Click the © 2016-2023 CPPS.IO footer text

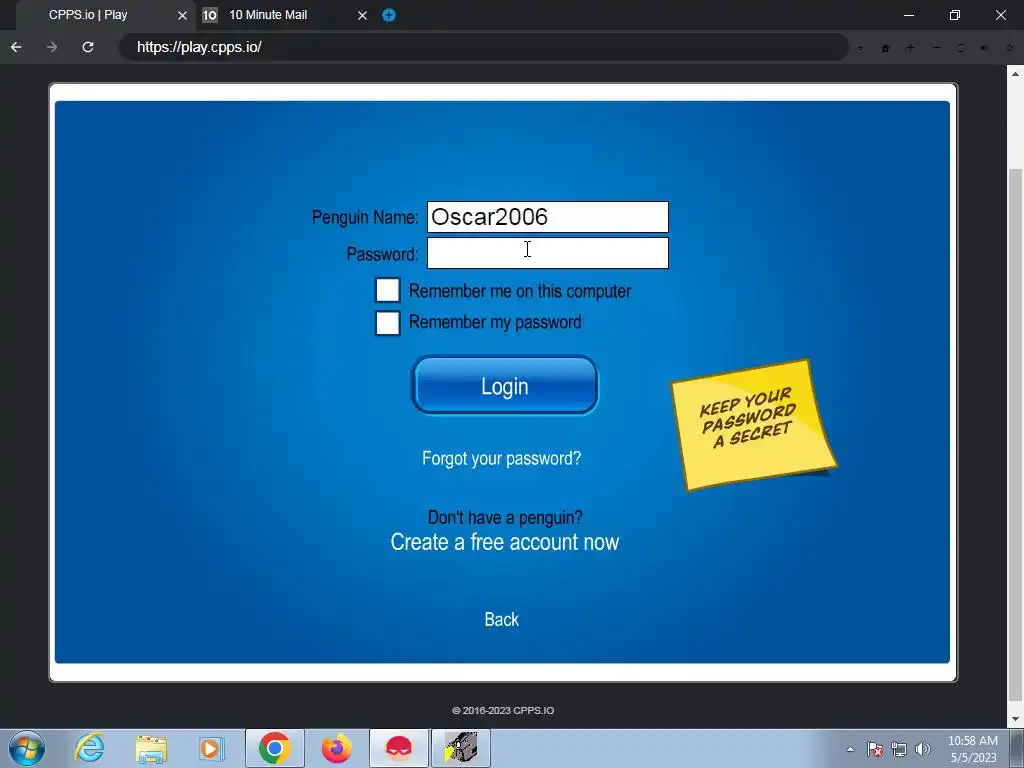[503, 711]
